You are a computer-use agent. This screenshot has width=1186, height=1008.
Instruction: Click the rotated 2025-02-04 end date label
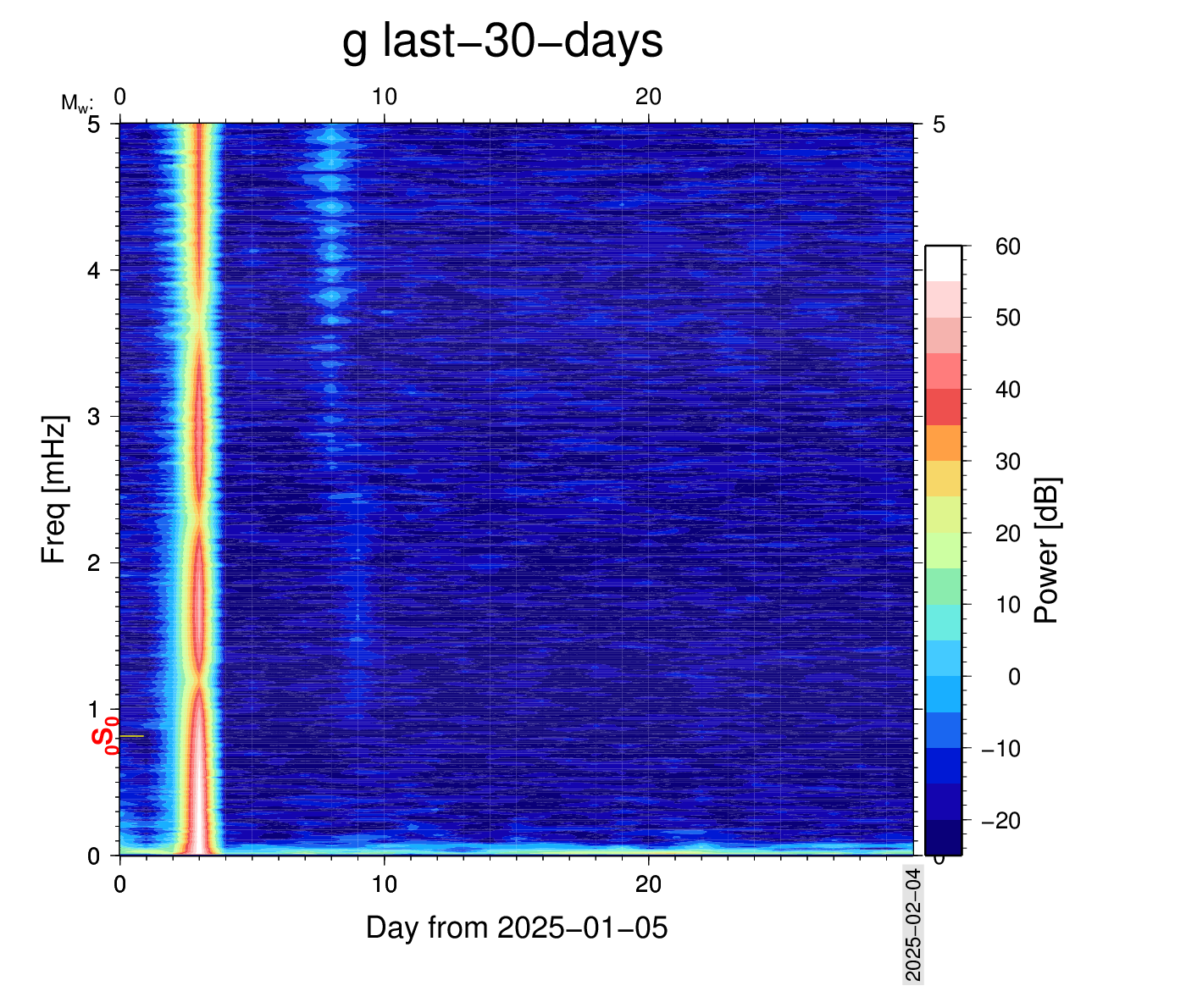point(912,924)
